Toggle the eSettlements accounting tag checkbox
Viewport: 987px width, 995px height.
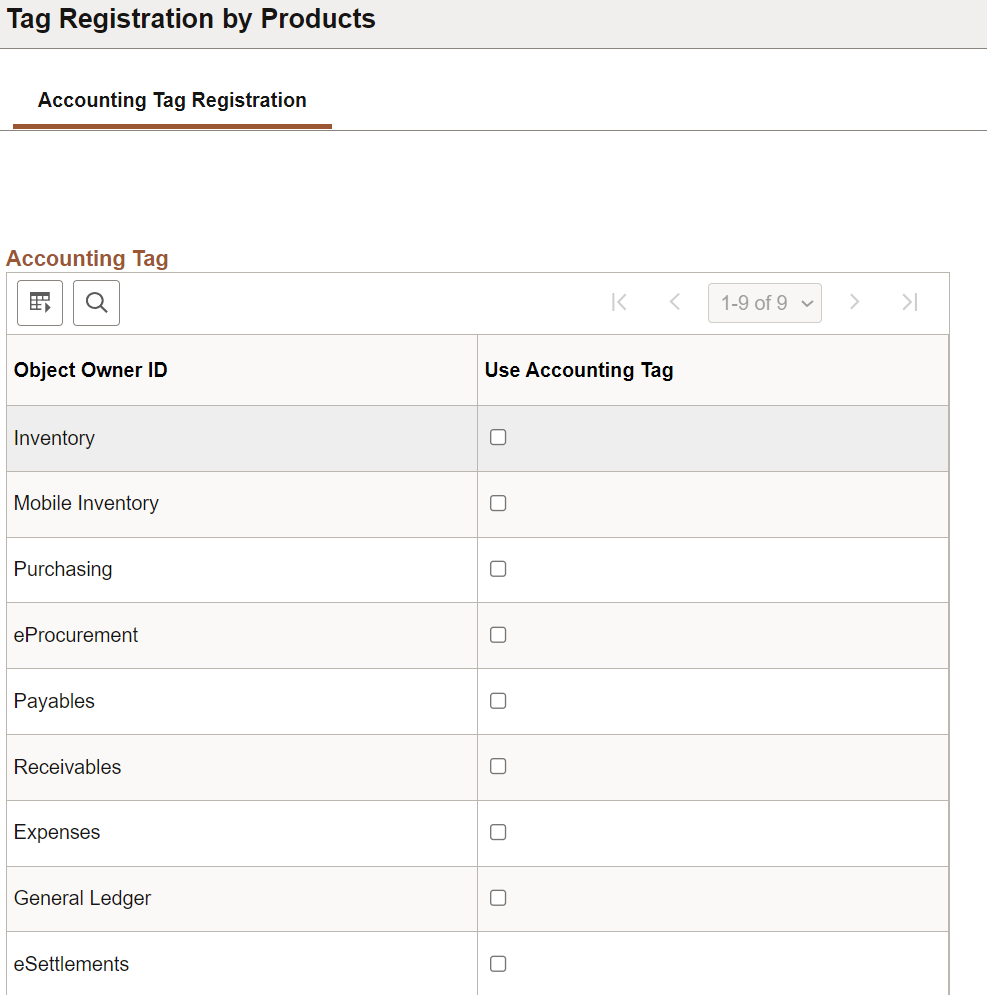point(498,964)
